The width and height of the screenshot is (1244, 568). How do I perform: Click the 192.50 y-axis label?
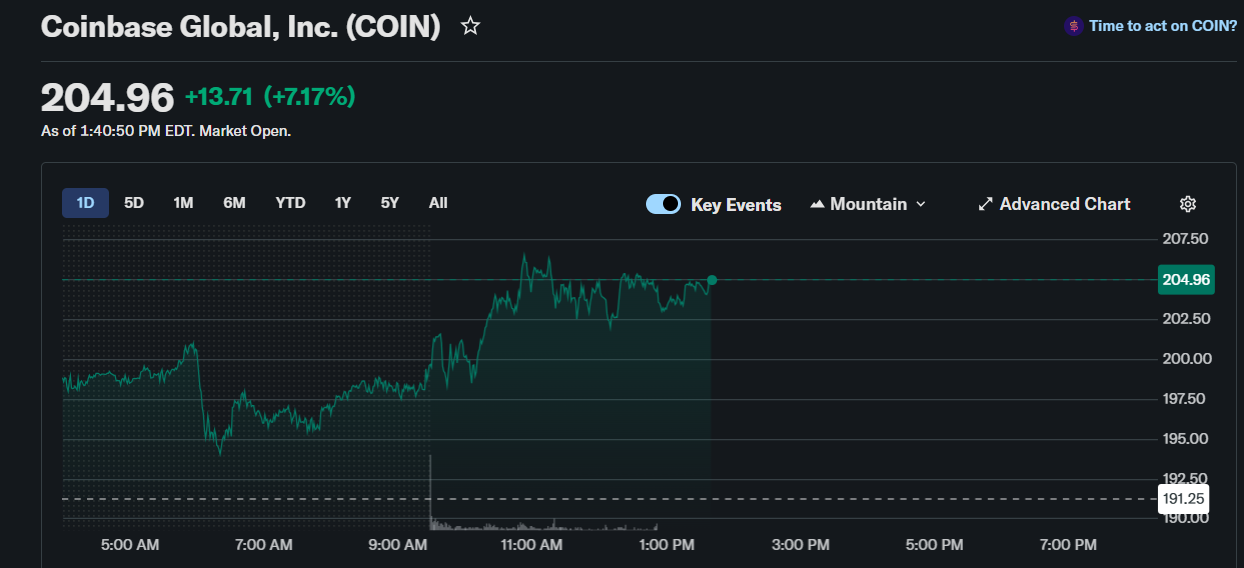(x=1186, y=478)
